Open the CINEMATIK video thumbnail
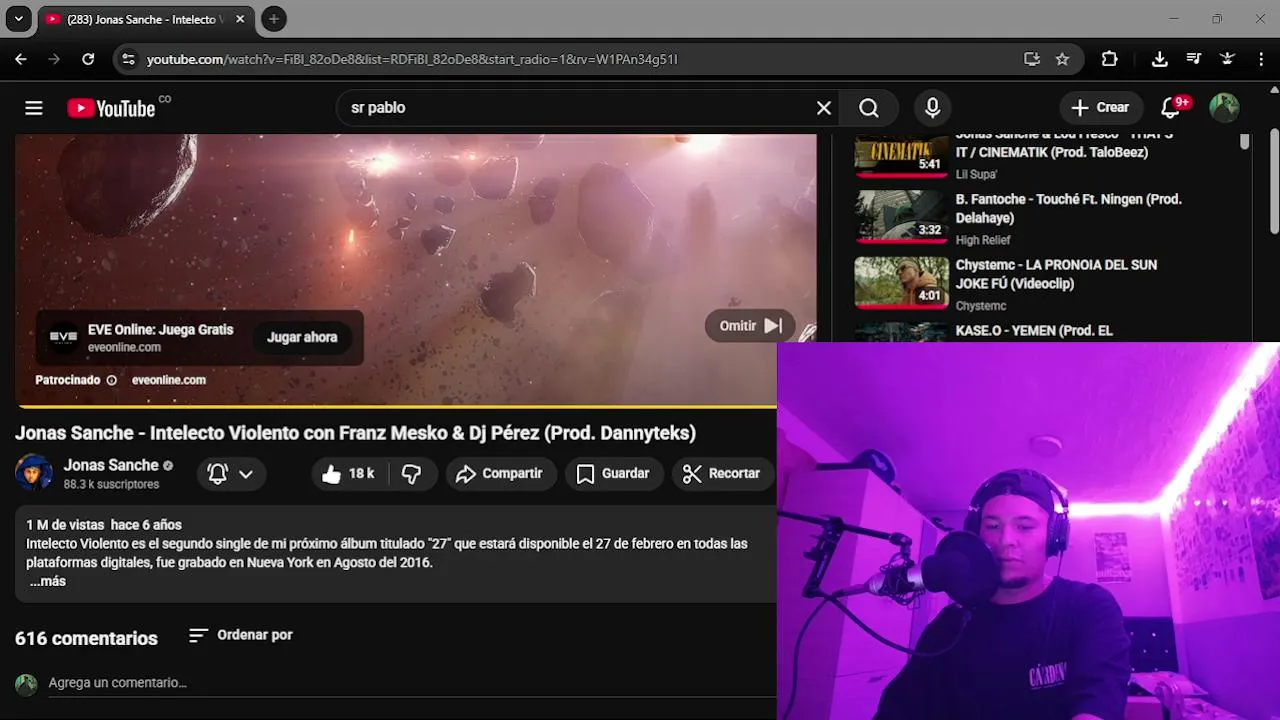This screenshot has height=720, width=1280. pos(901,155)
